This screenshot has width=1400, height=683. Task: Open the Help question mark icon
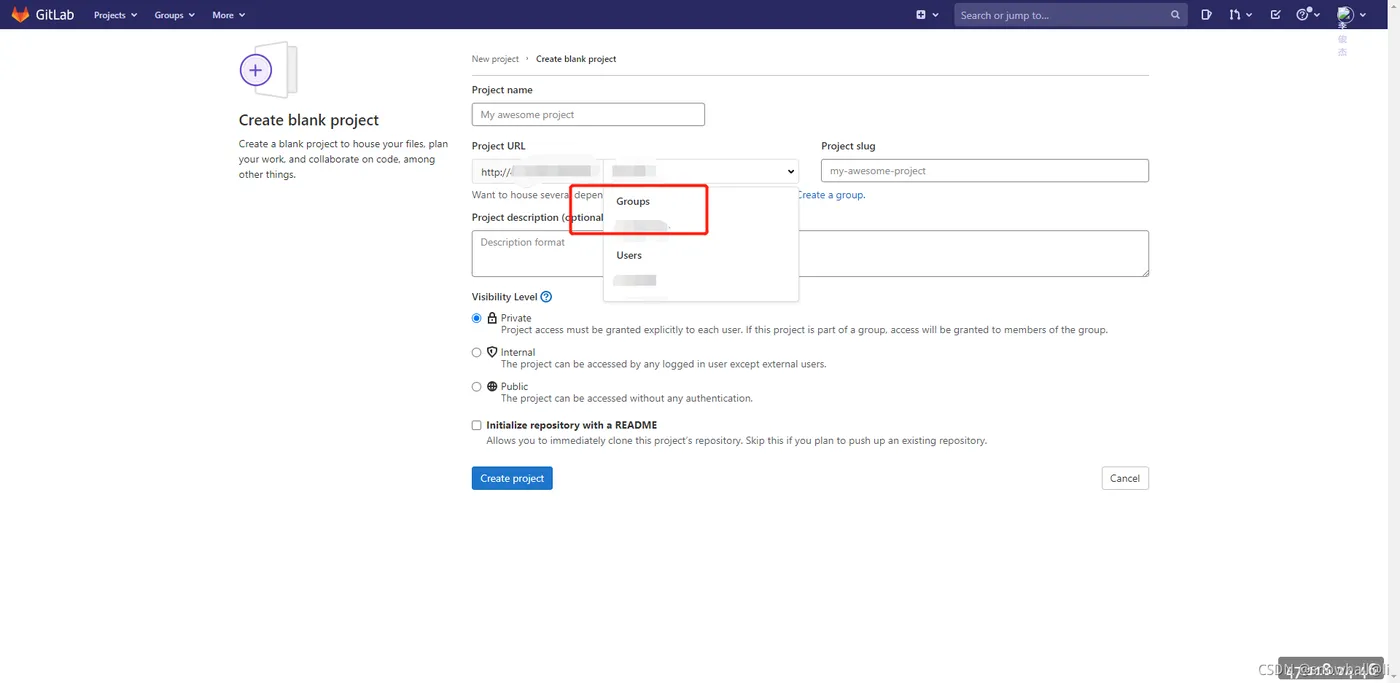click(x=1303, y=15)
